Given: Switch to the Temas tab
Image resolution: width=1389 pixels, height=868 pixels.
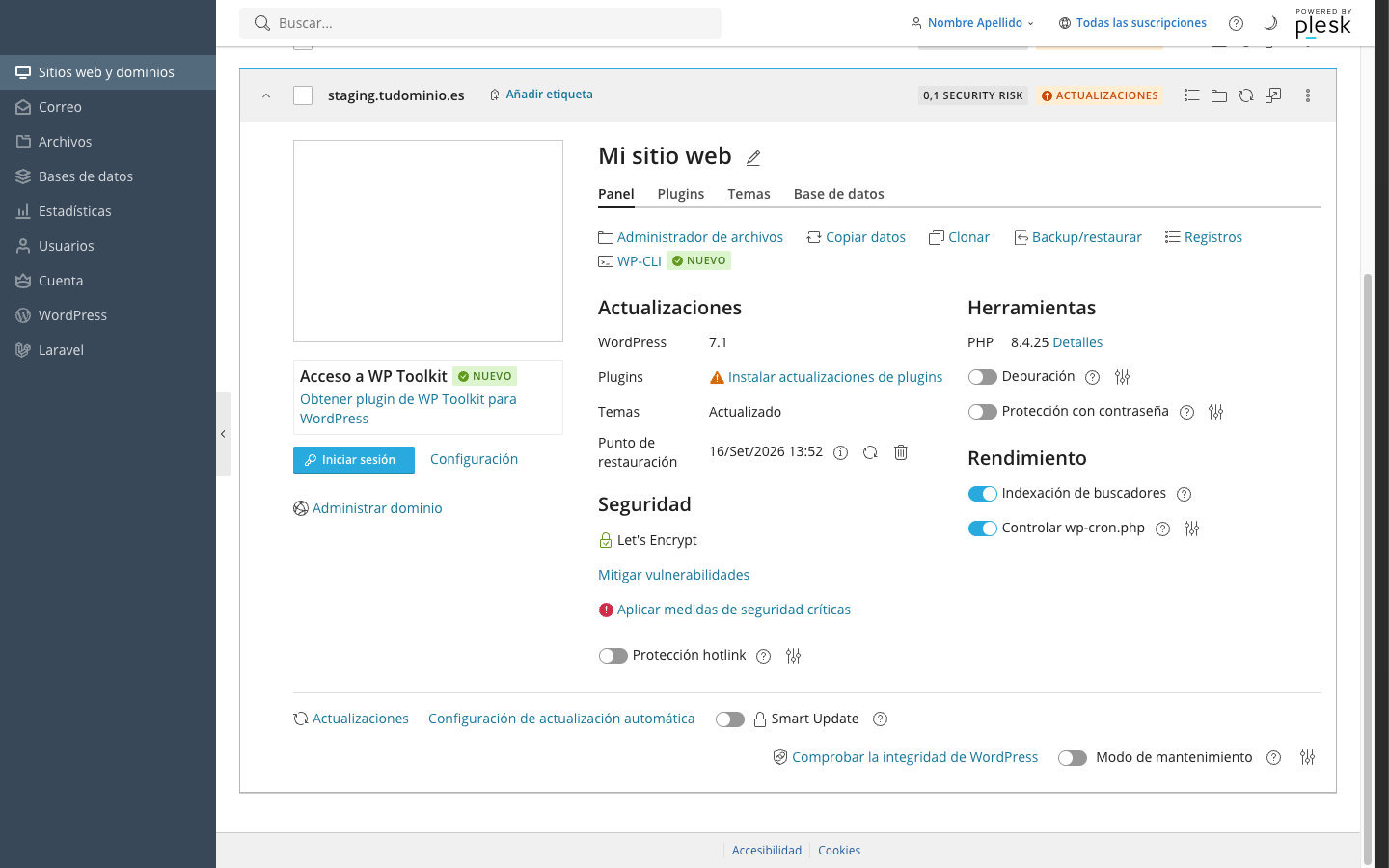Looking at the screenshot, I should click(749, 194).
